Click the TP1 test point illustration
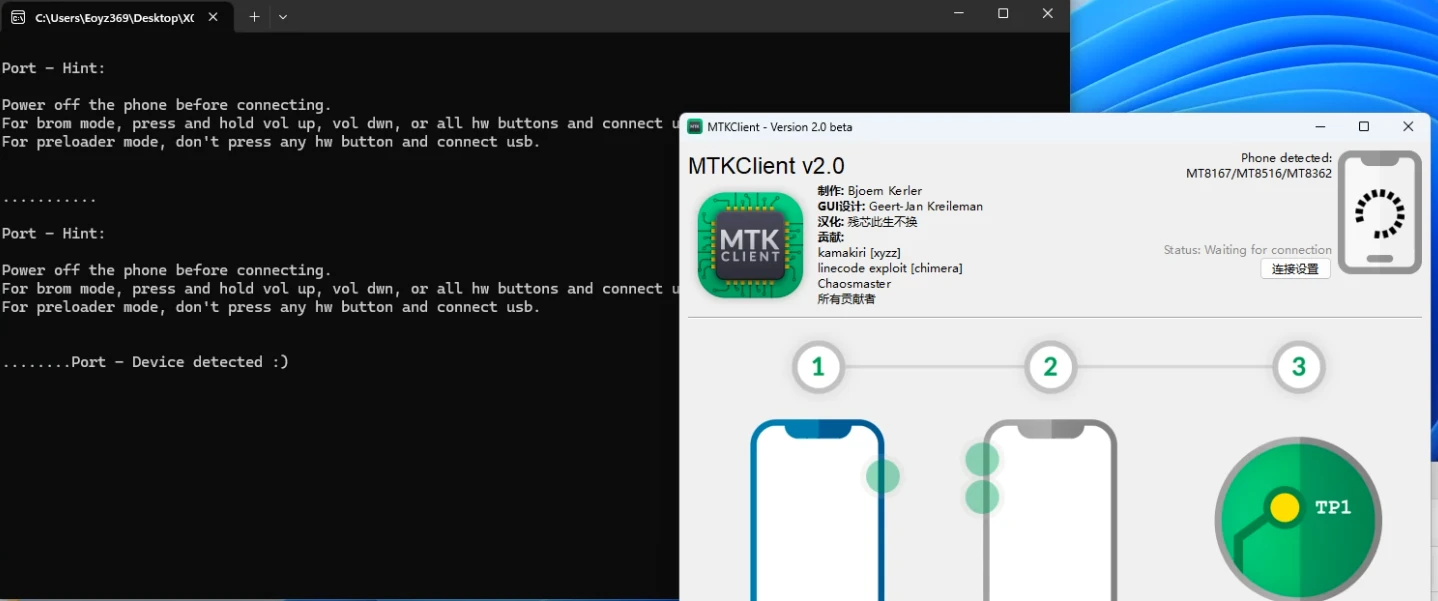This screenshot has width=1438, height=601. click(x=1298, y=519)
